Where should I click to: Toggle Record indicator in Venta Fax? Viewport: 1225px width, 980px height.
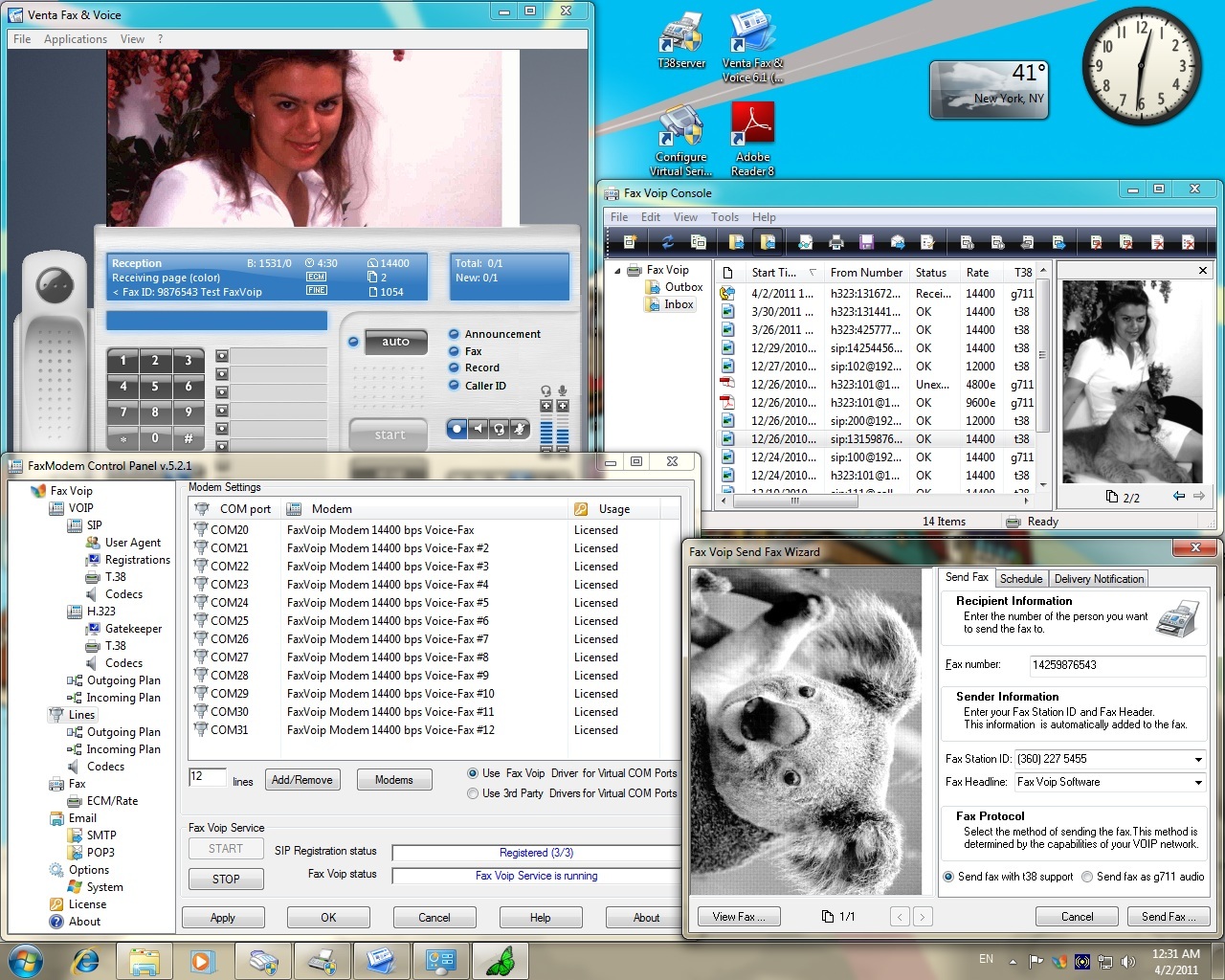click(x=454, y=367)
